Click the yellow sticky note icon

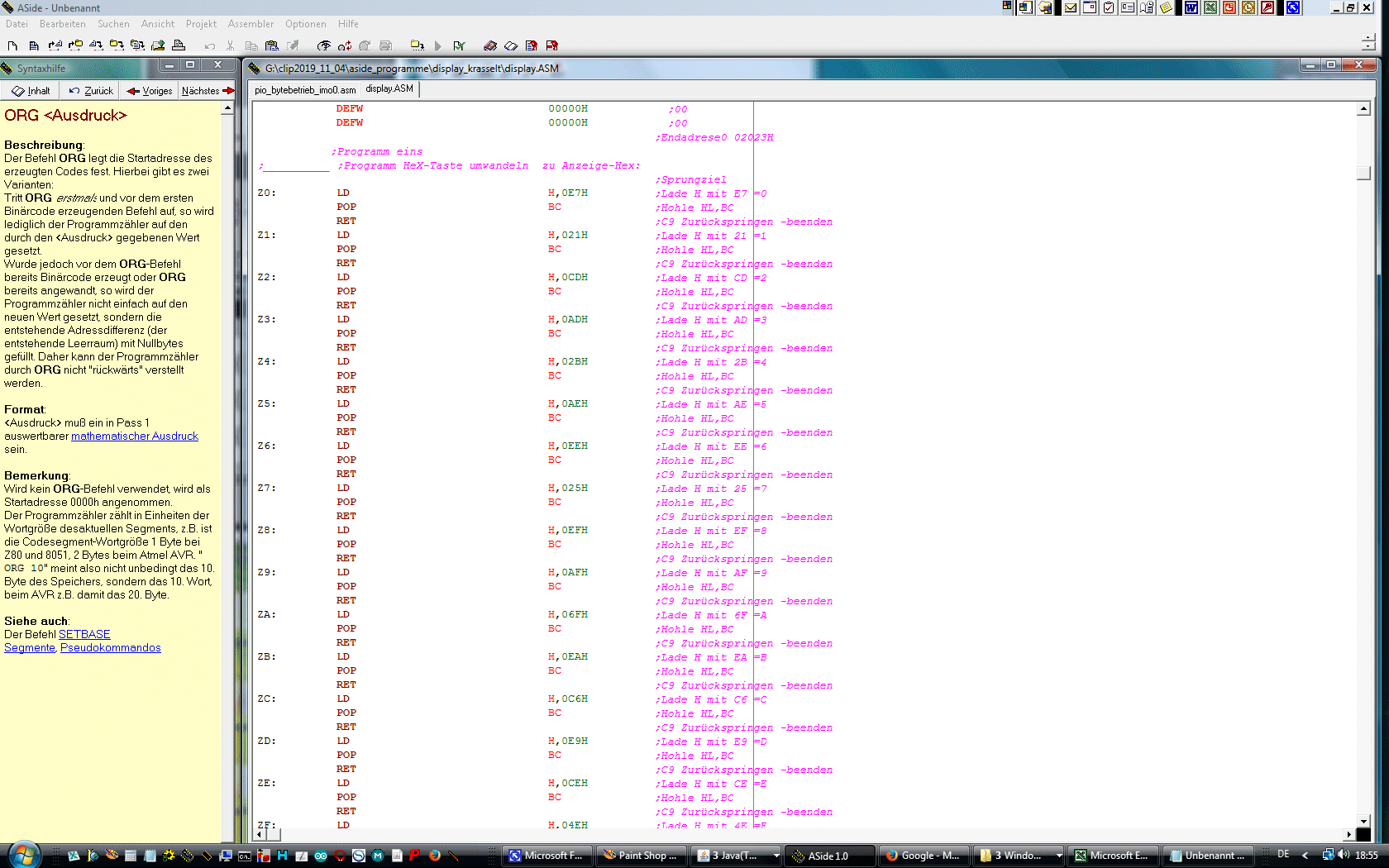[1166, 7]
